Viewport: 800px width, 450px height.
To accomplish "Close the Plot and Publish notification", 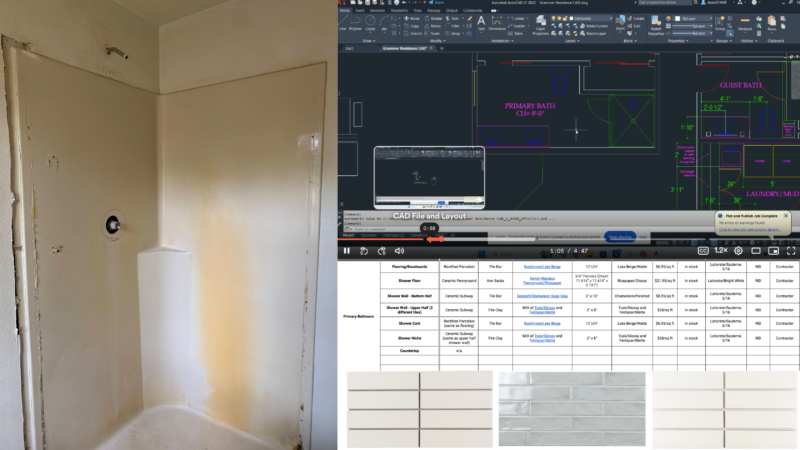I will click(786, 216).
